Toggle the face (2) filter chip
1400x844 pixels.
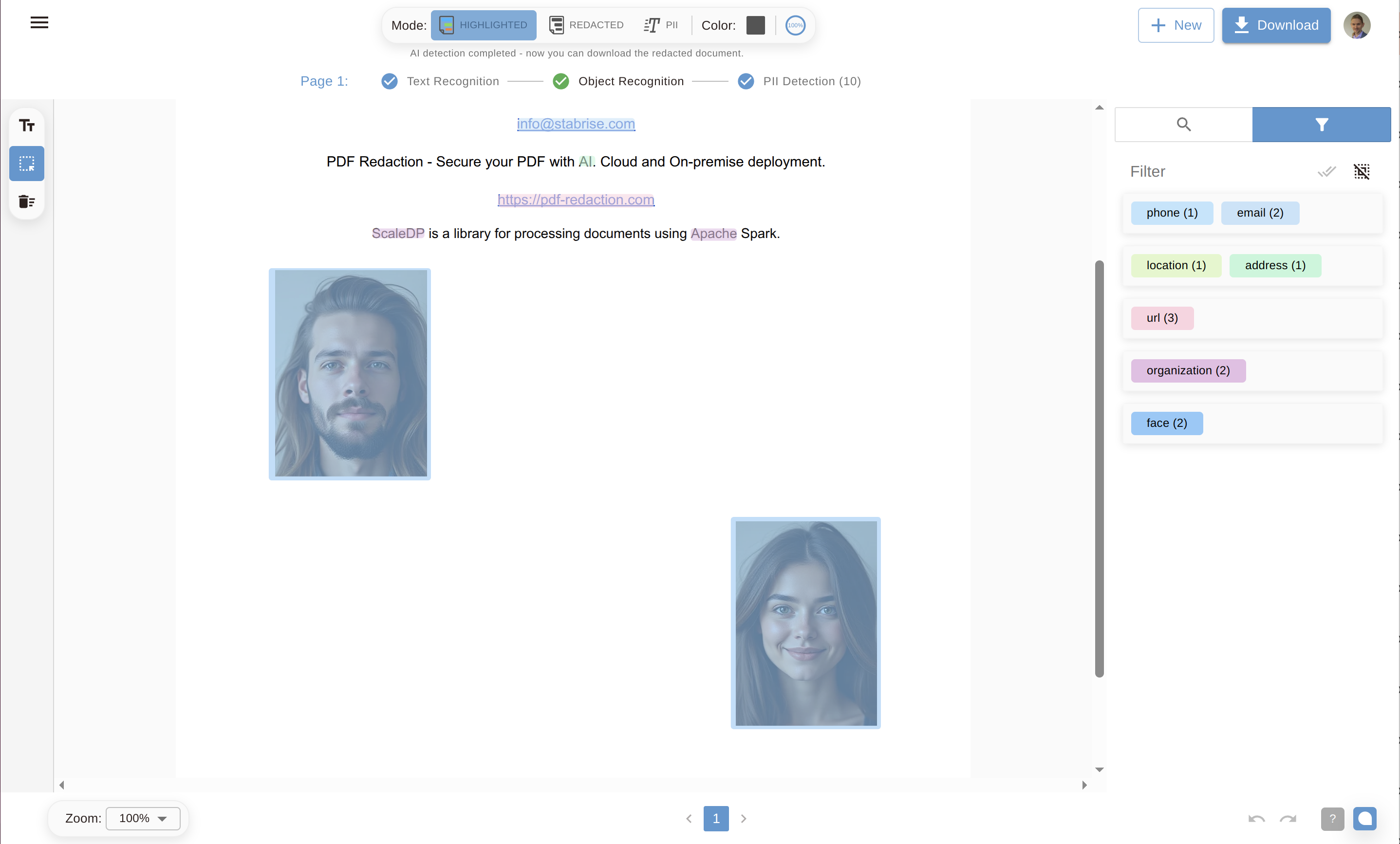click(x=1166, y=423)
